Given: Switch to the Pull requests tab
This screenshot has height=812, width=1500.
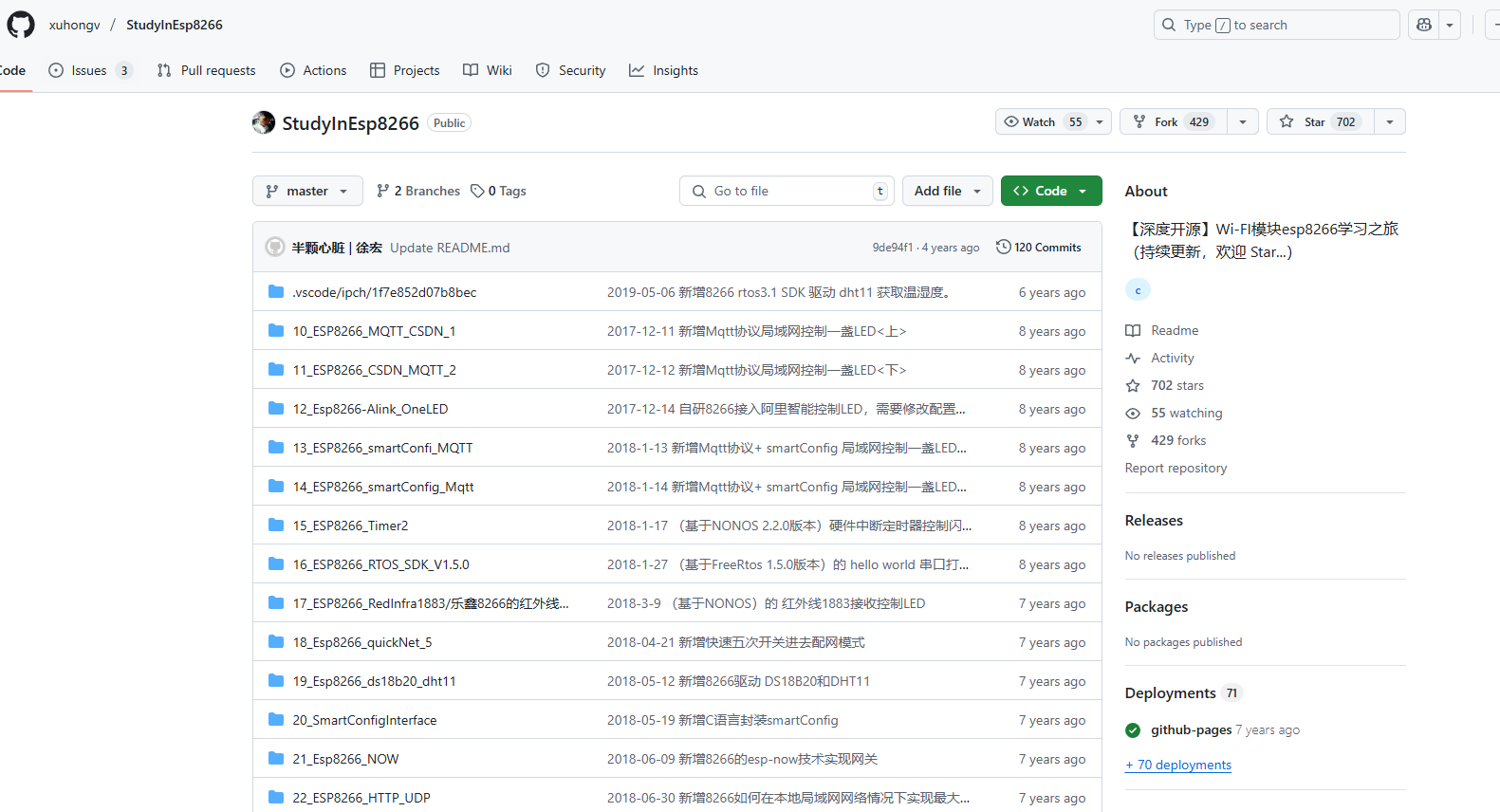Looking at the screenshot, I should pyautogui.click(x=206, y=70).
